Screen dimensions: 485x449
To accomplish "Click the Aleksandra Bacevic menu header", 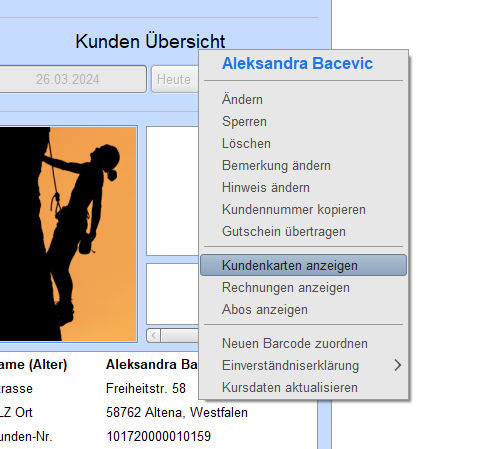I will click(x=297, y=63).
